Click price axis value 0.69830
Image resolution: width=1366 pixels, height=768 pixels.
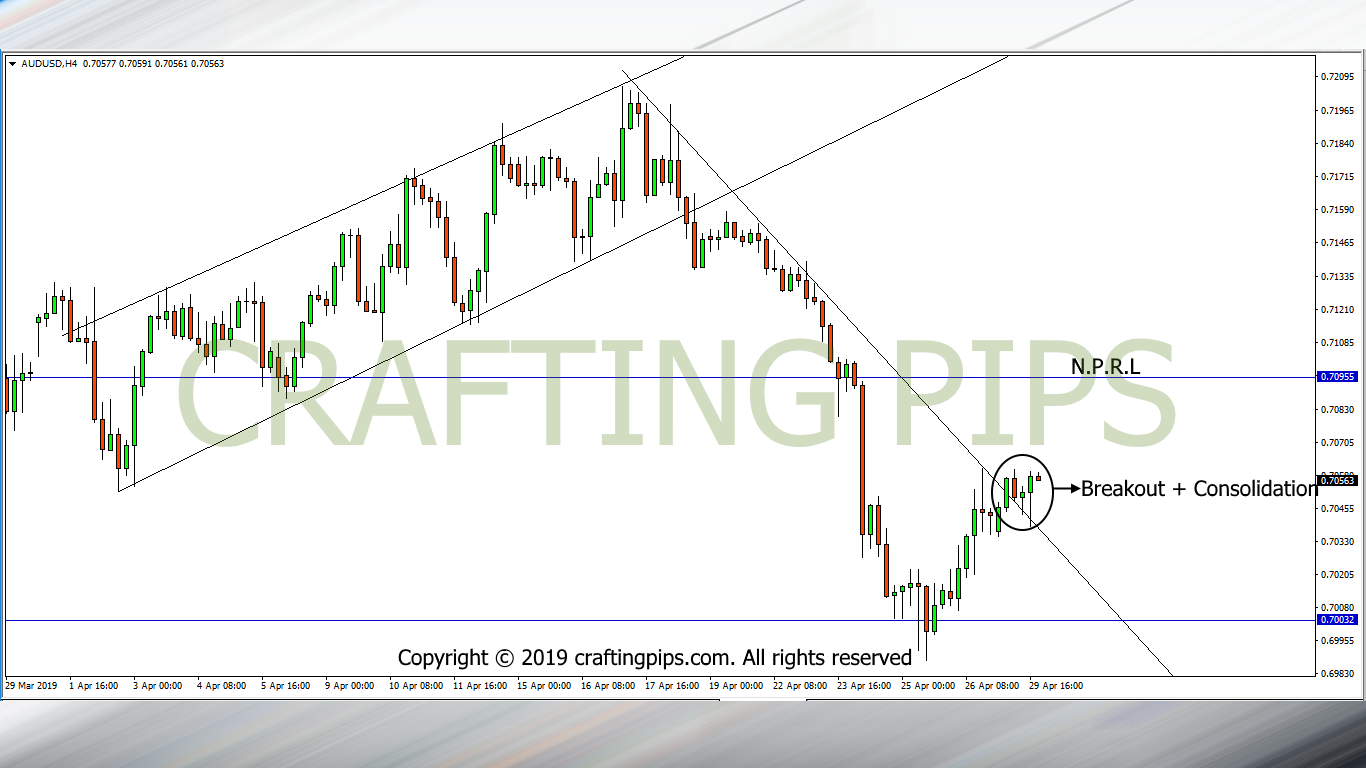pos(1337,673)
